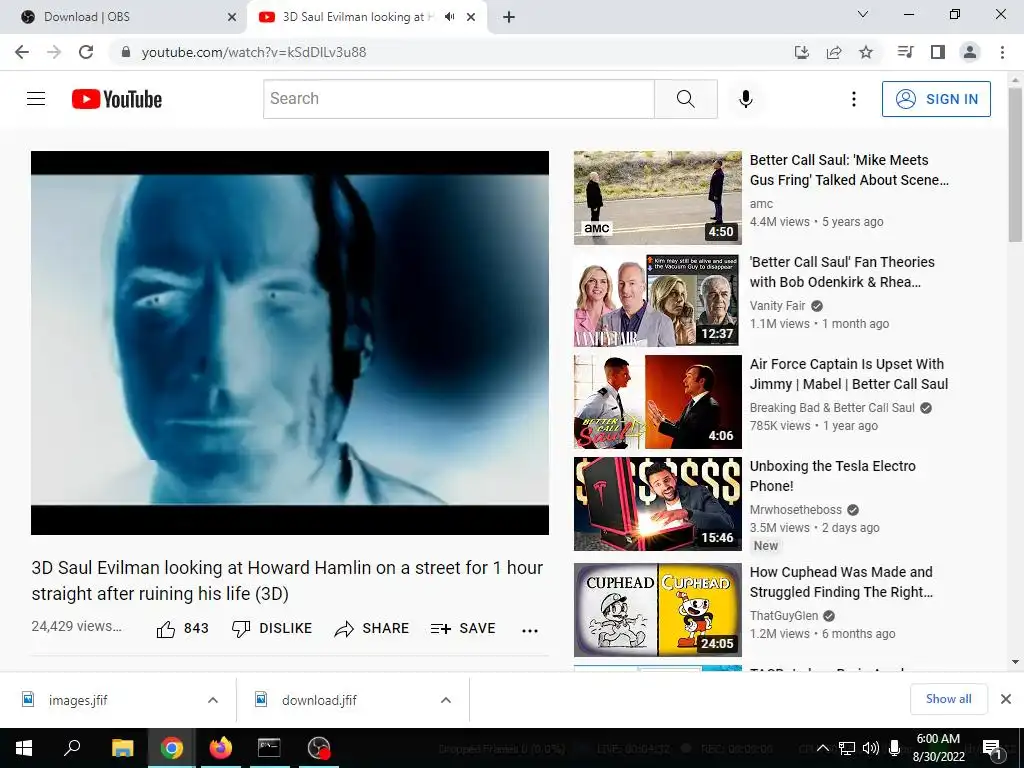Switch to the Download | OBS tab
The image size is (1024, 768).
124,17
